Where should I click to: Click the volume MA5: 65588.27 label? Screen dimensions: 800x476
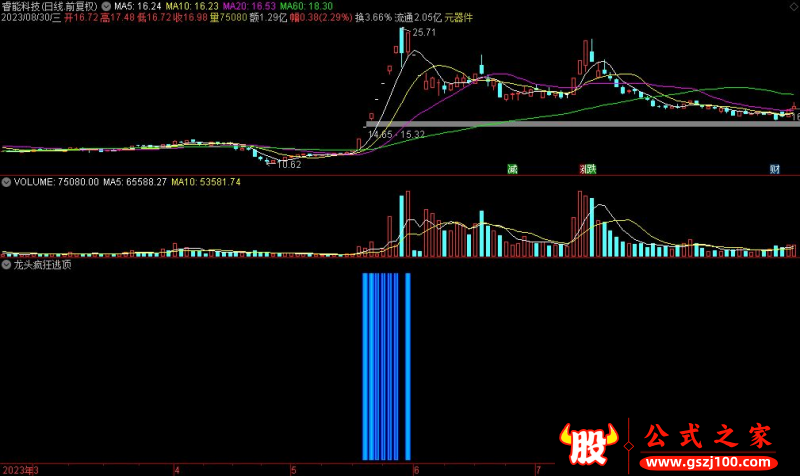135,182
